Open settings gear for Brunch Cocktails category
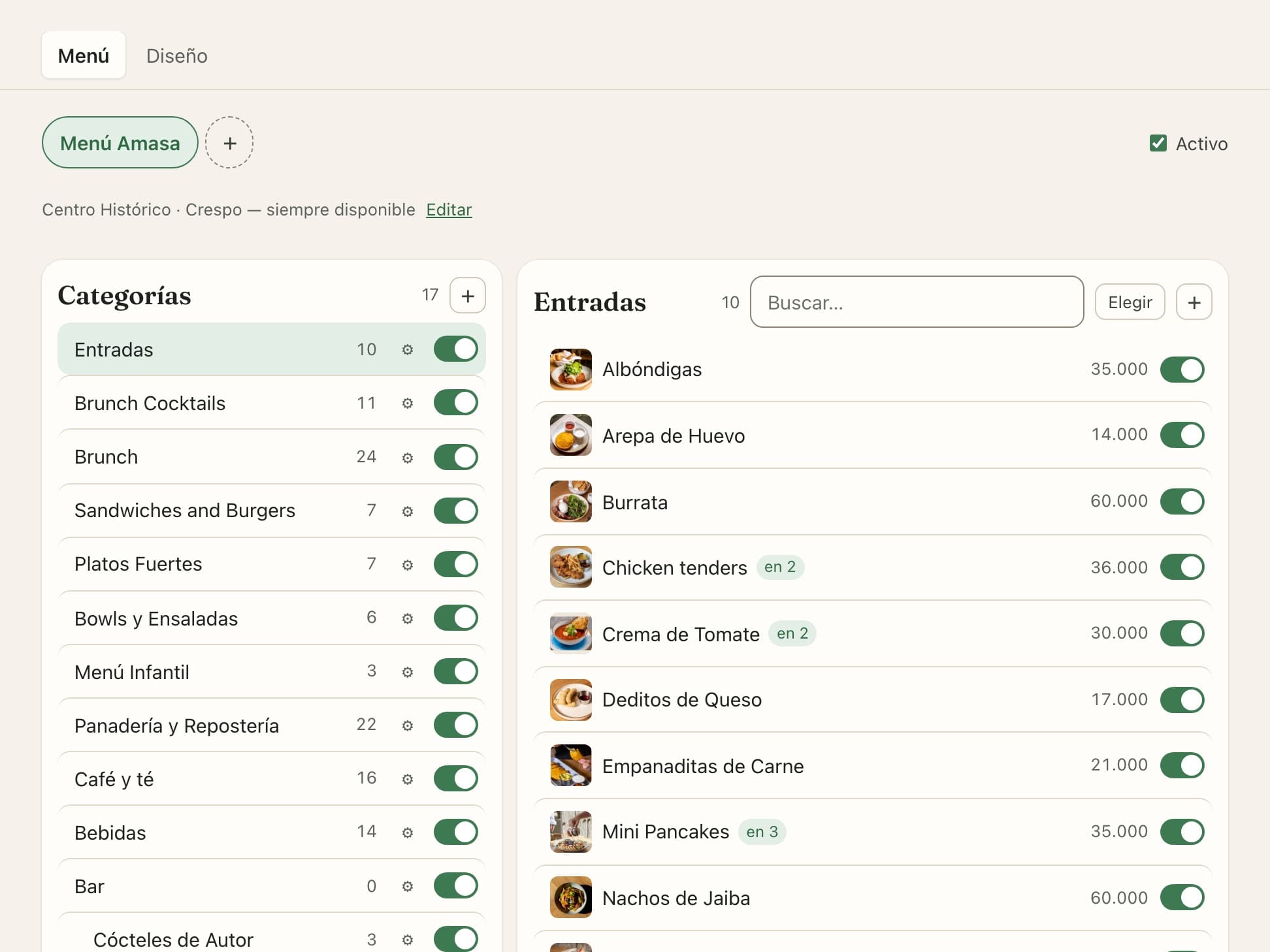 tap(407, 404)
